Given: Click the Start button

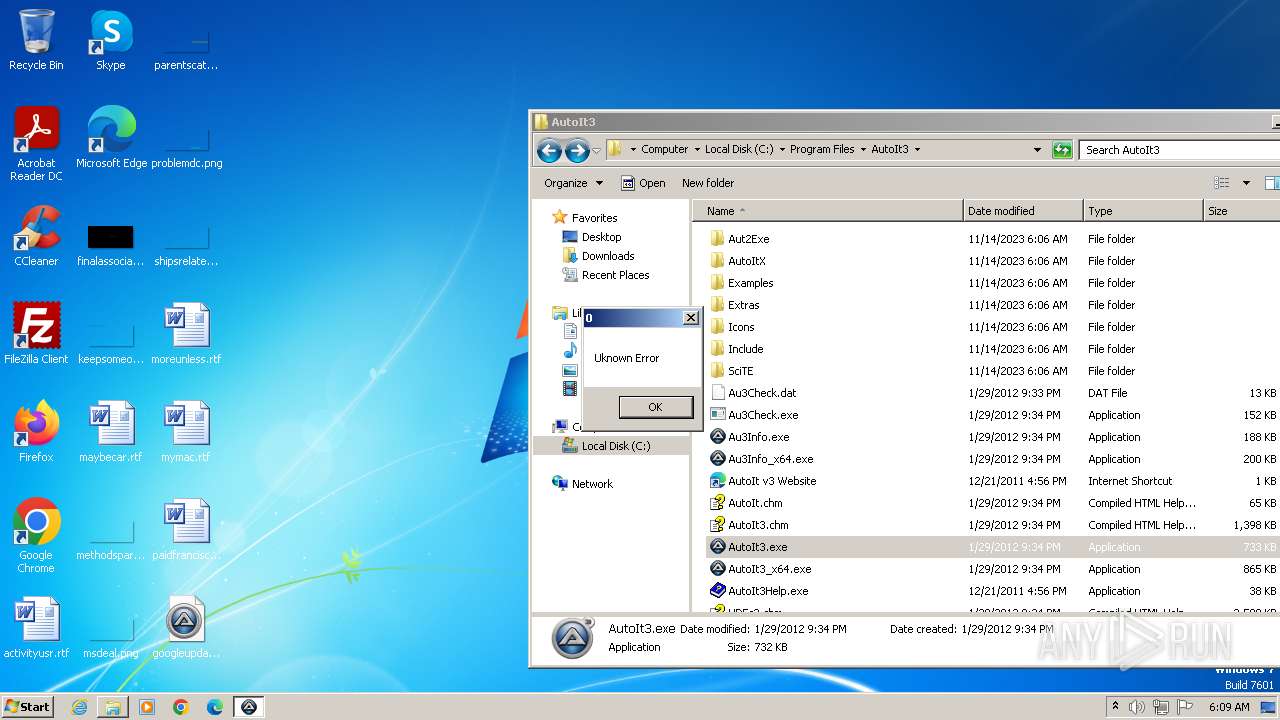Looking at the screenshot, I should [28, 707].
